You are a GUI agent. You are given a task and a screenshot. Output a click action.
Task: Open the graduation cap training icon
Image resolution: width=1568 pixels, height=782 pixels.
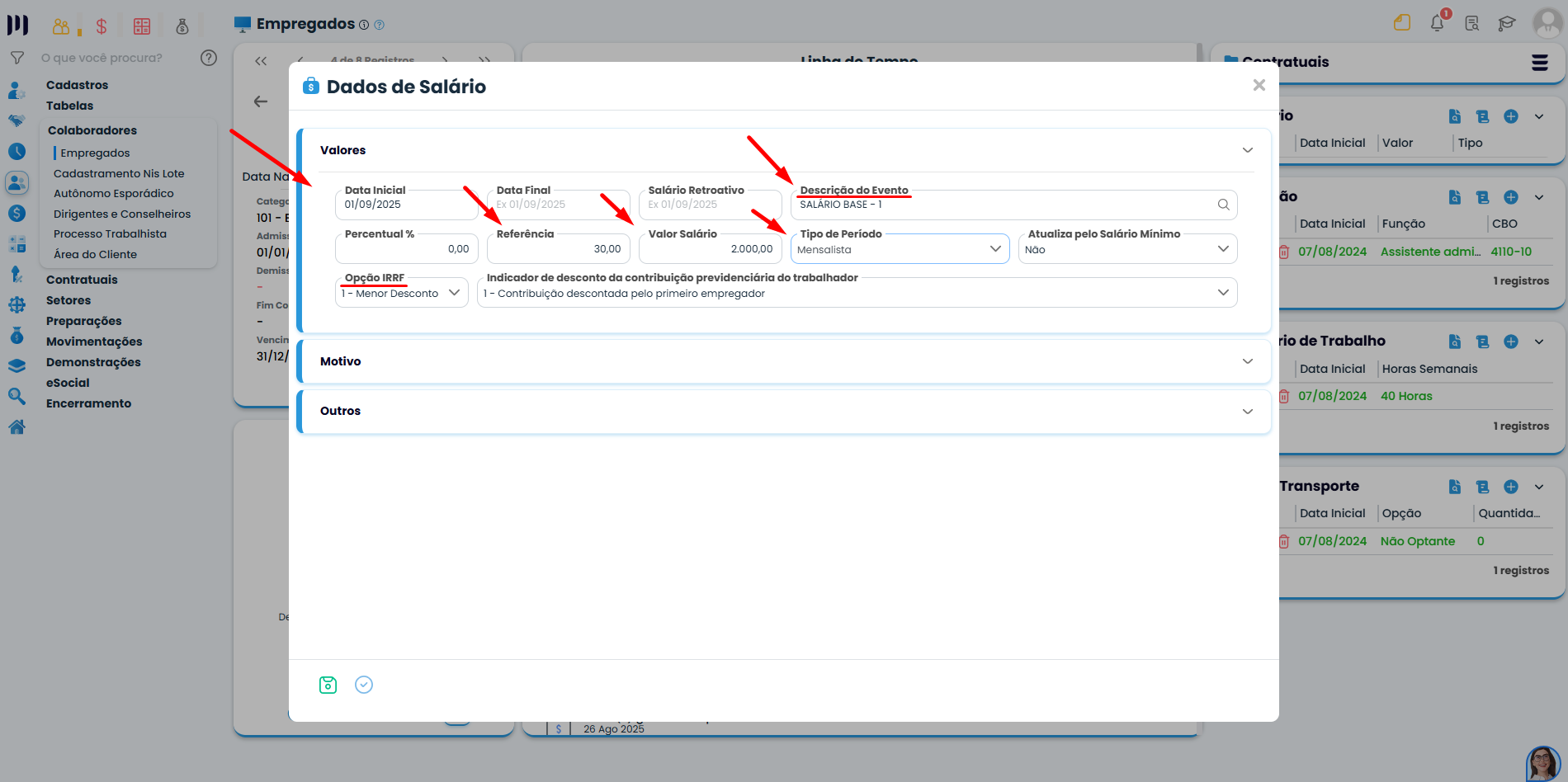pyautogui.click(x=1507, y=23)
